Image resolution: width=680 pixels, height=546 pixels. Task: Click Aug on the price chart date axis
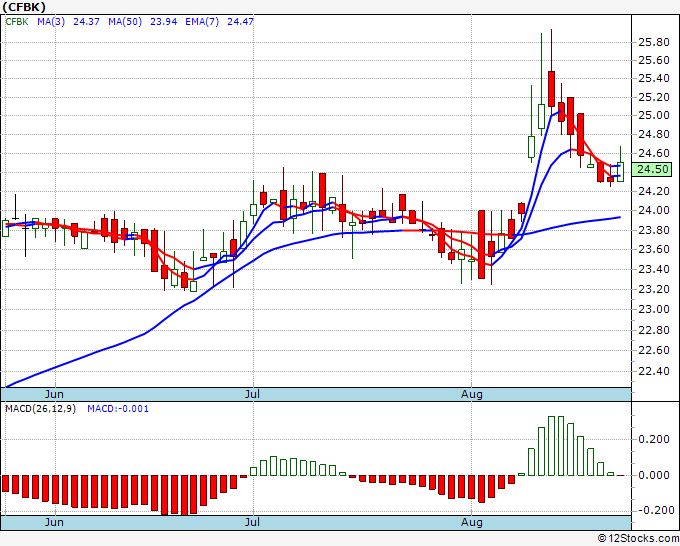pos(471,394)
